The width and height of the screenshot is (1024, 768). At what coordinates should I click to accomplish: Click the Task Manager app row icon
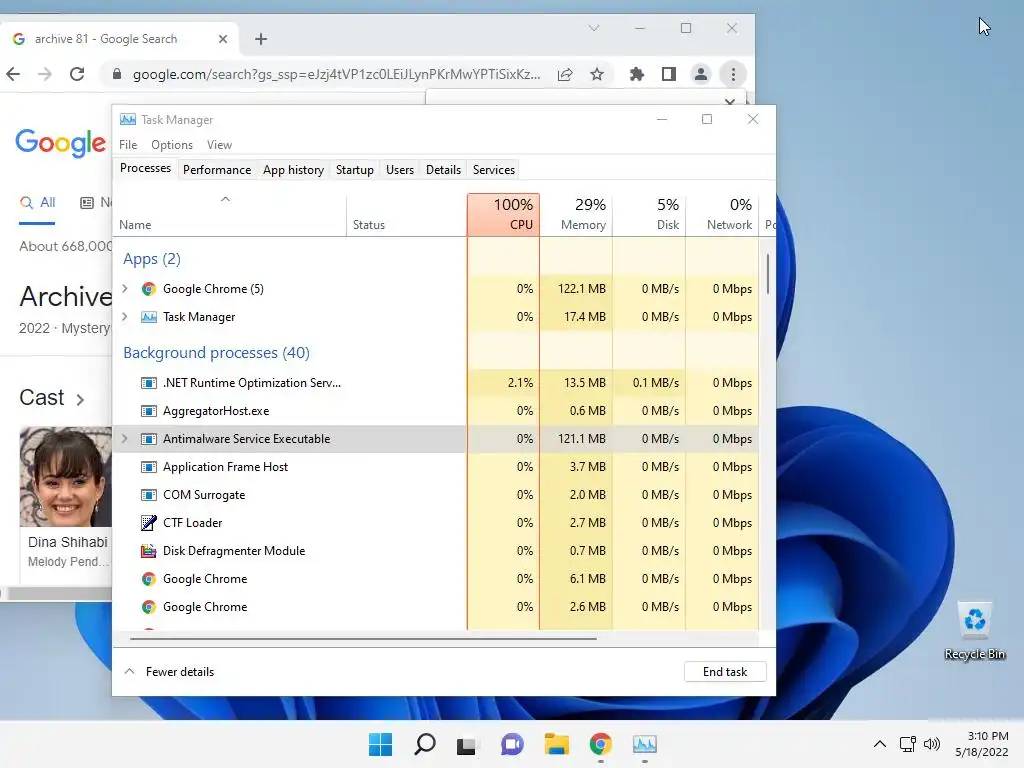tap(149, 317)
